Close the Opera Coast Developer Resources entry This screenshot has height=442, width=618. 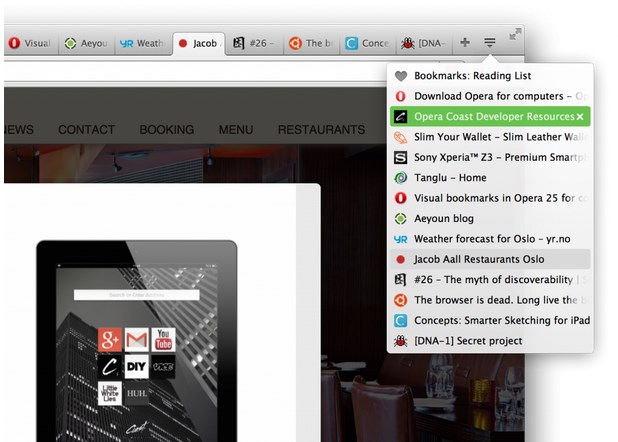580,117
